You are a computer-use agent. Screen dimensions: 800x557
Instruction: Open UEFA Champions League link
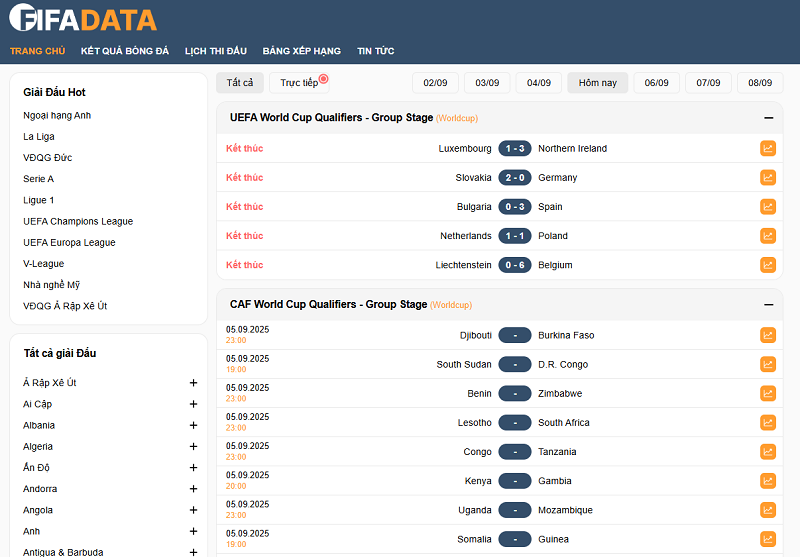[78, 221]
